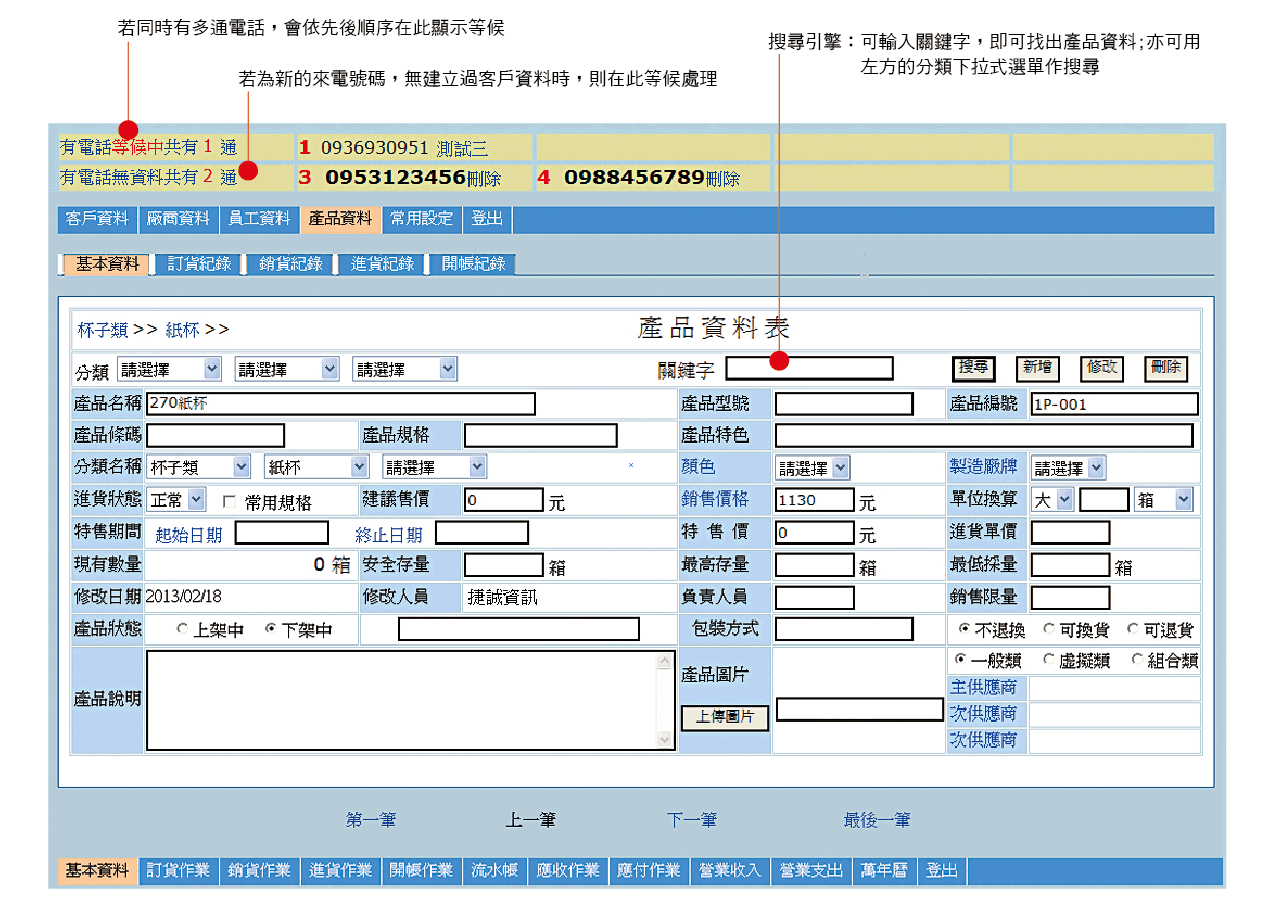Go to 上一筆 record
The height and width of the screenshot is (900, 1280).
click(531, 820)
